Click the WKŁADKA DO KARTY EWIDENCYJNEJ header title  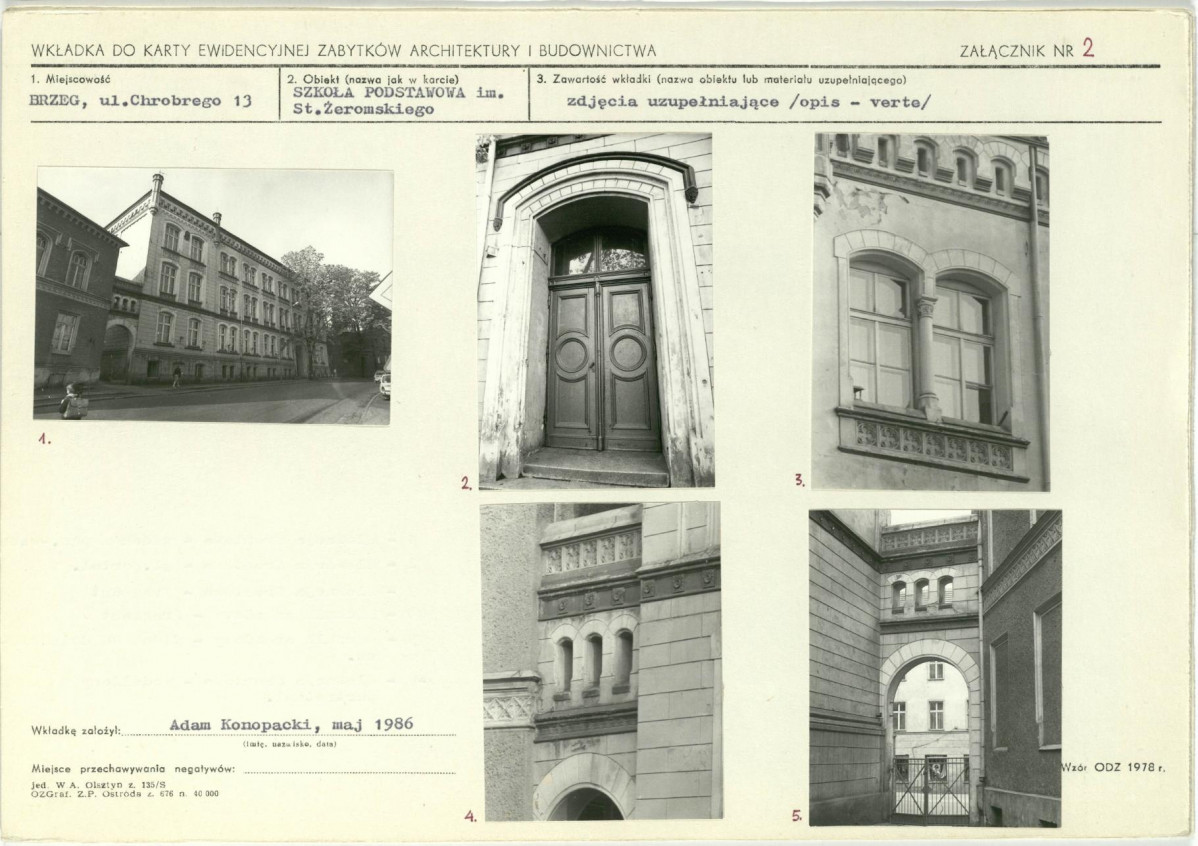pos(344,49)
